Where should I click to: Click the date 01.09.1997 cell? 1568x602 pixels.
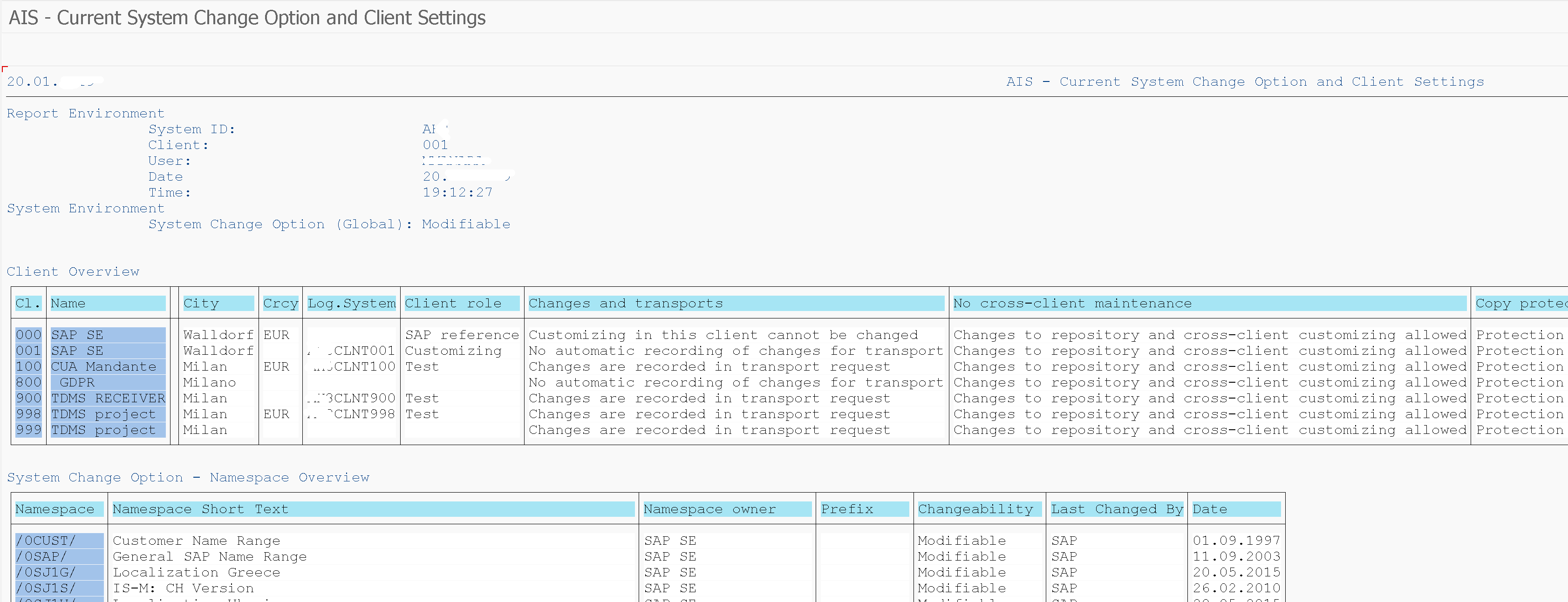coord(1237,541)
